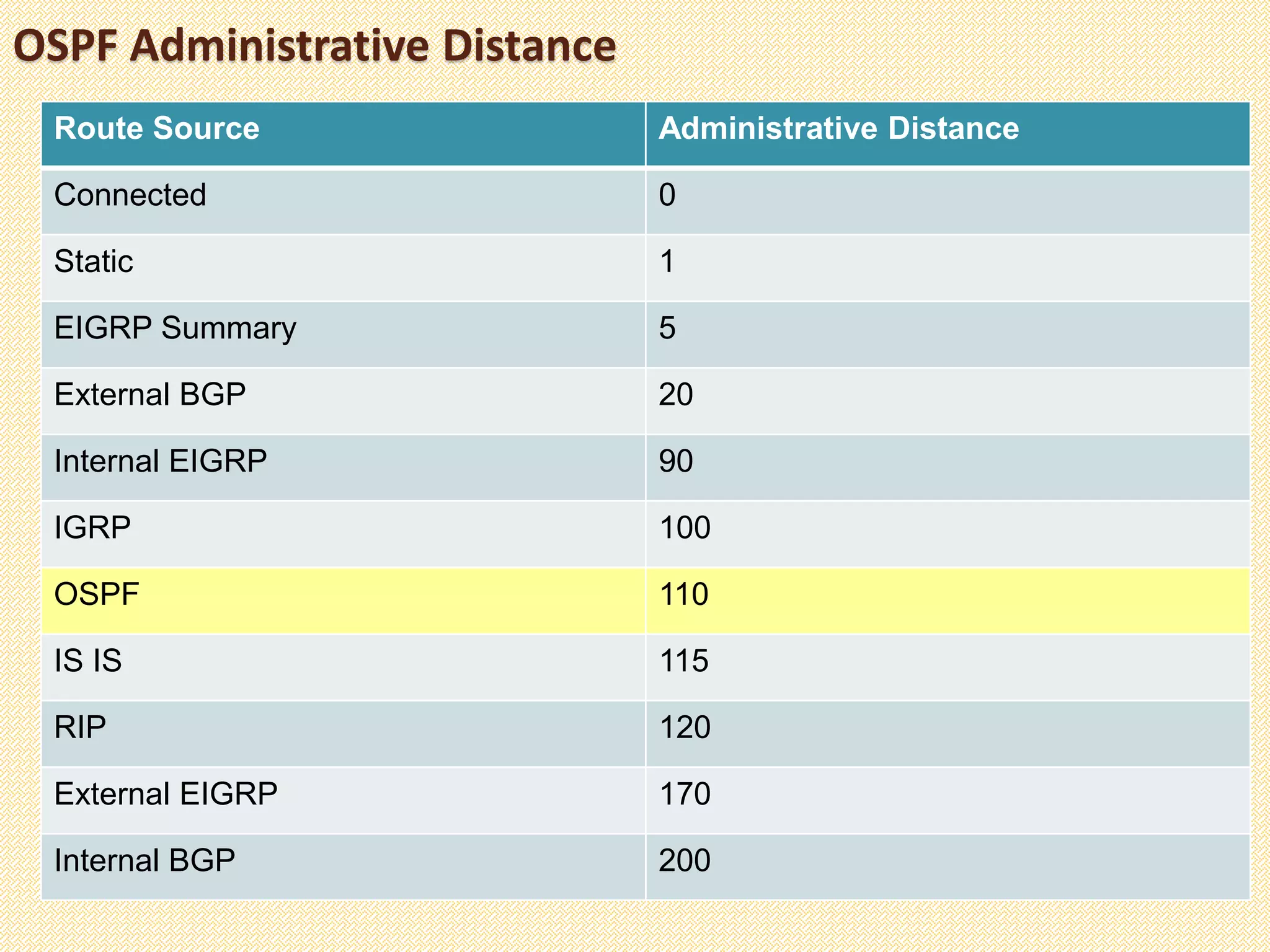Click the value 5 for EIGRP Summary
Screen dimensions: 1270x952
pos(667,328)
